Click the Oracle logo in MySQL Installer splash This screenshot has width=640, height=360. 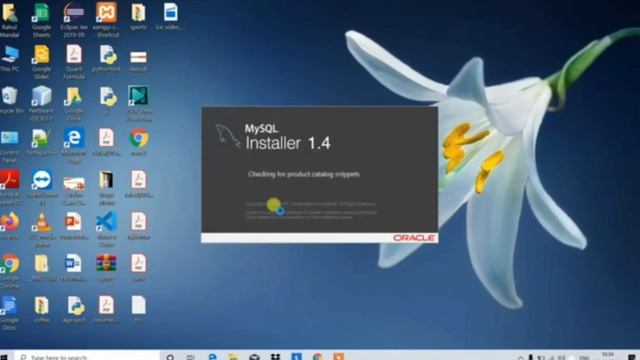tap(414, 238)
